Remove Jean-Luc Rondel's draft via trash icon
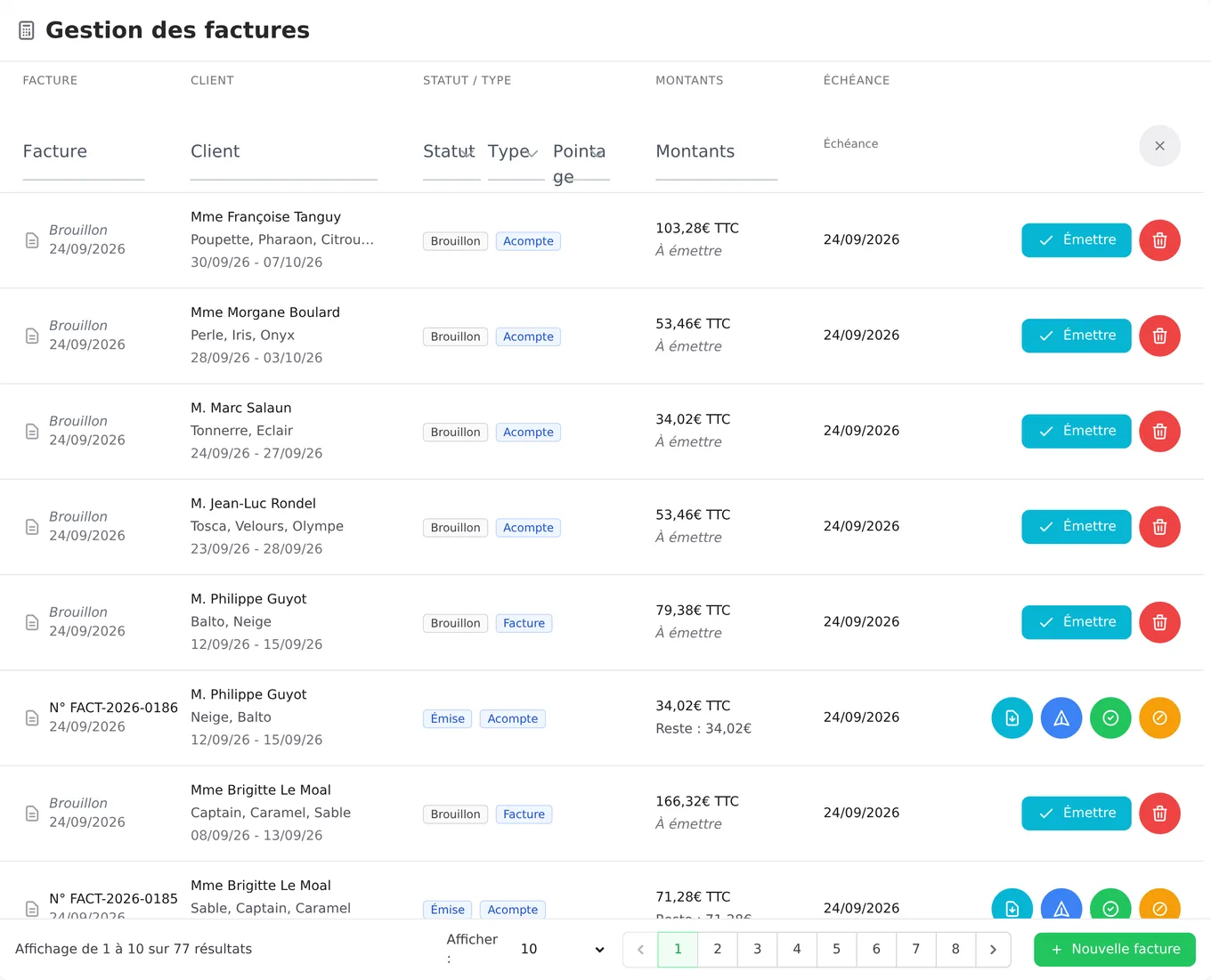Screen dimensions: 1211x980 tap(1159, 527)
